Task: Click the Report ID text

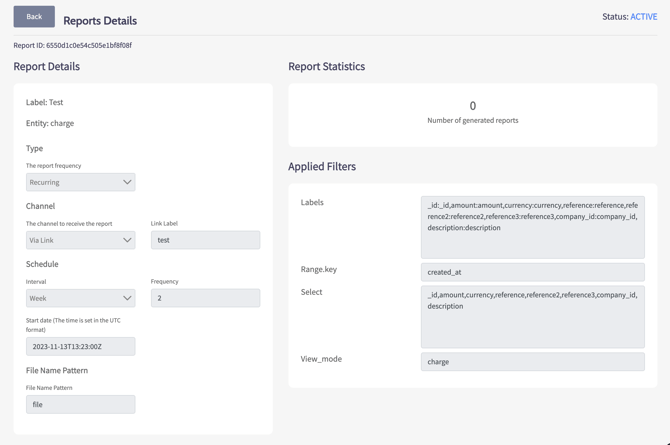Action: coord(72,45)
